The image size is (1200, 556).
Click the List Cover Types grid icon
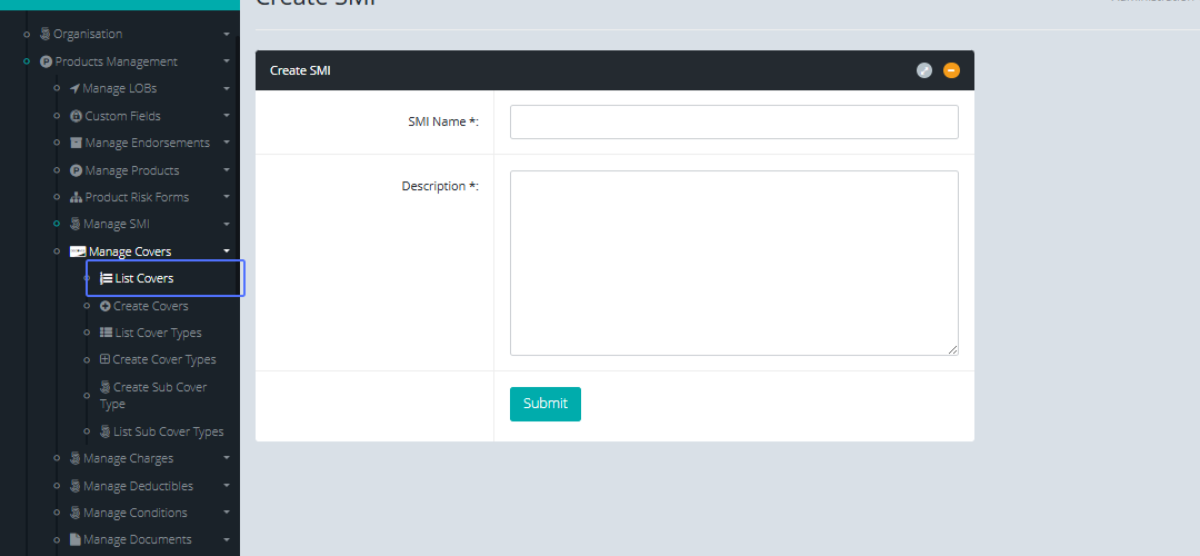[x=106, y=333]
